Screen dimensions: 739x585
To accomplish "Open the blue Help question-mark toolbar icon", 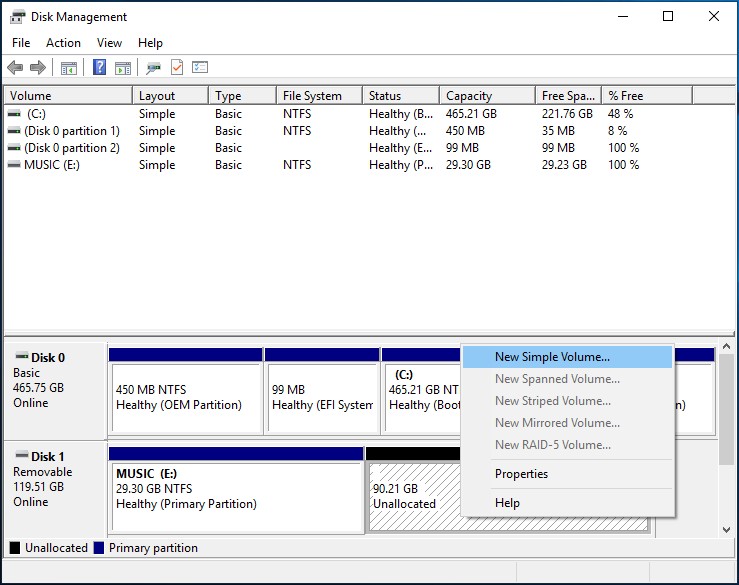I will click(x=99, y=67).
